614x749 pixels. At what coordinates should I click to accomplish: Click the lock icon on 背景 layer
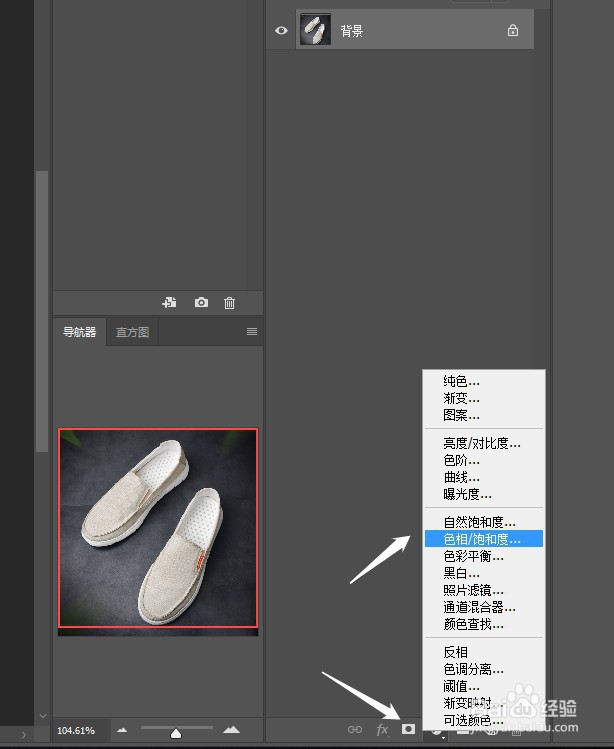[x=513, y=31]
